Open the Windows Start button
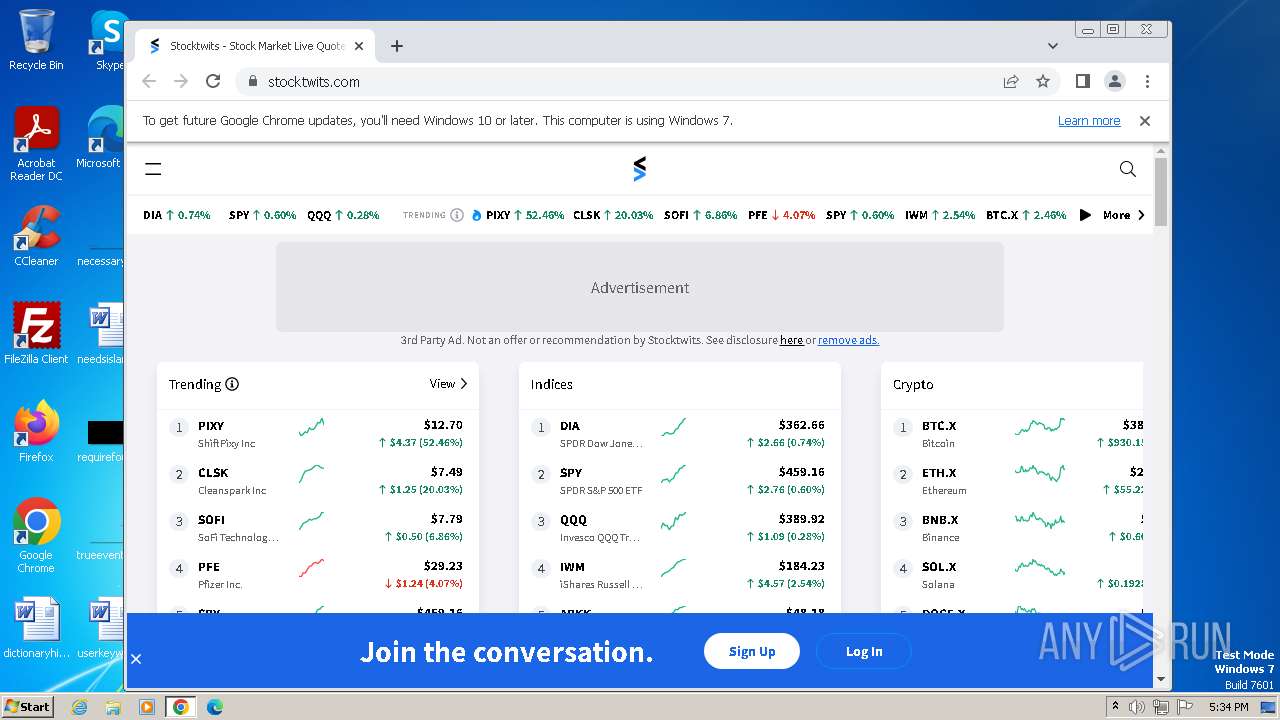This screenshot has width=1280, height=720. click(x=28, y=706)
